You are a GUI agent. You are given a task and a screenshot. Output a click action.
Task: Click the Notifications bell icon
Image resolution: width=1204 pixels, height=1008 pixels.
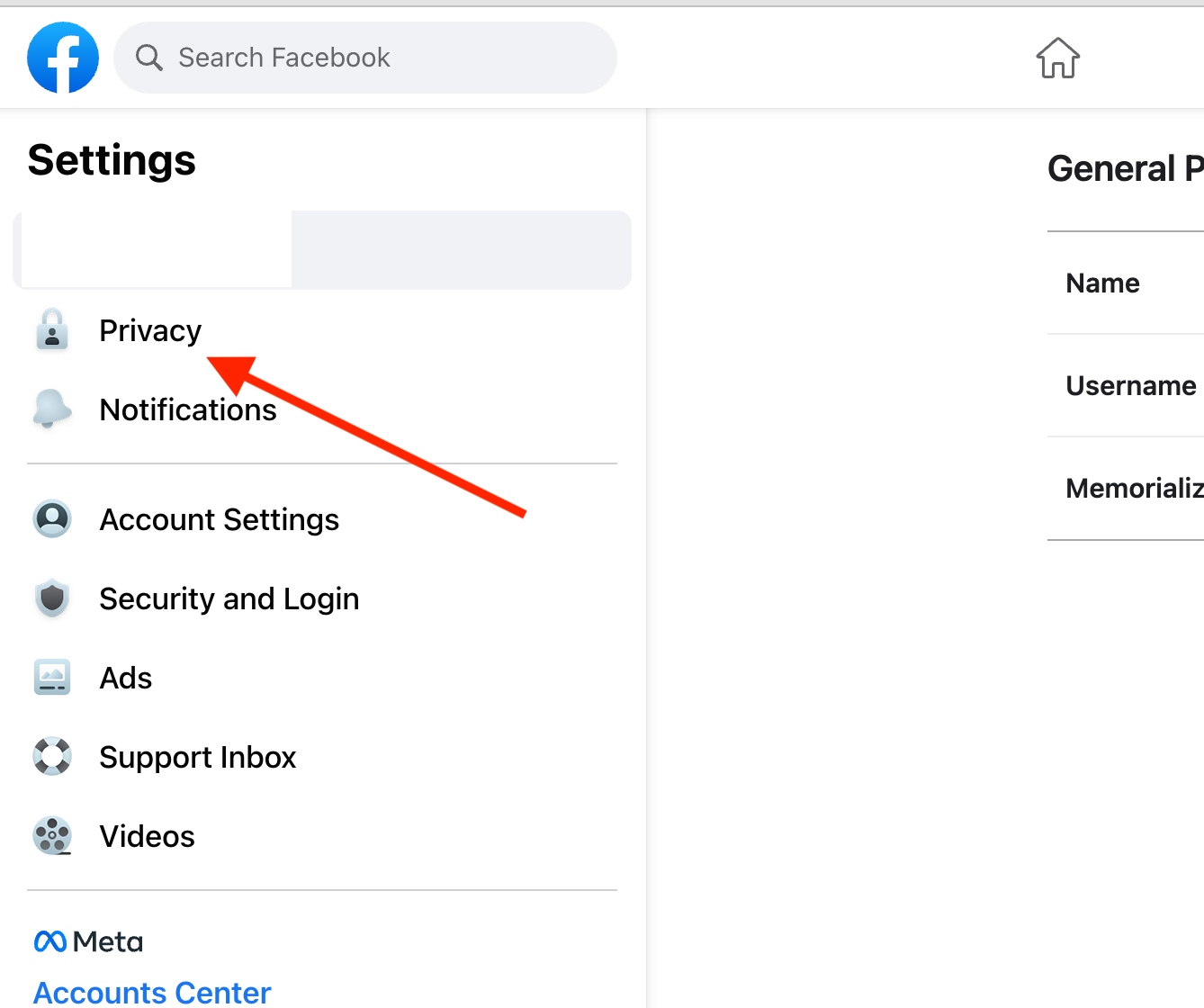tap(52, 409)
